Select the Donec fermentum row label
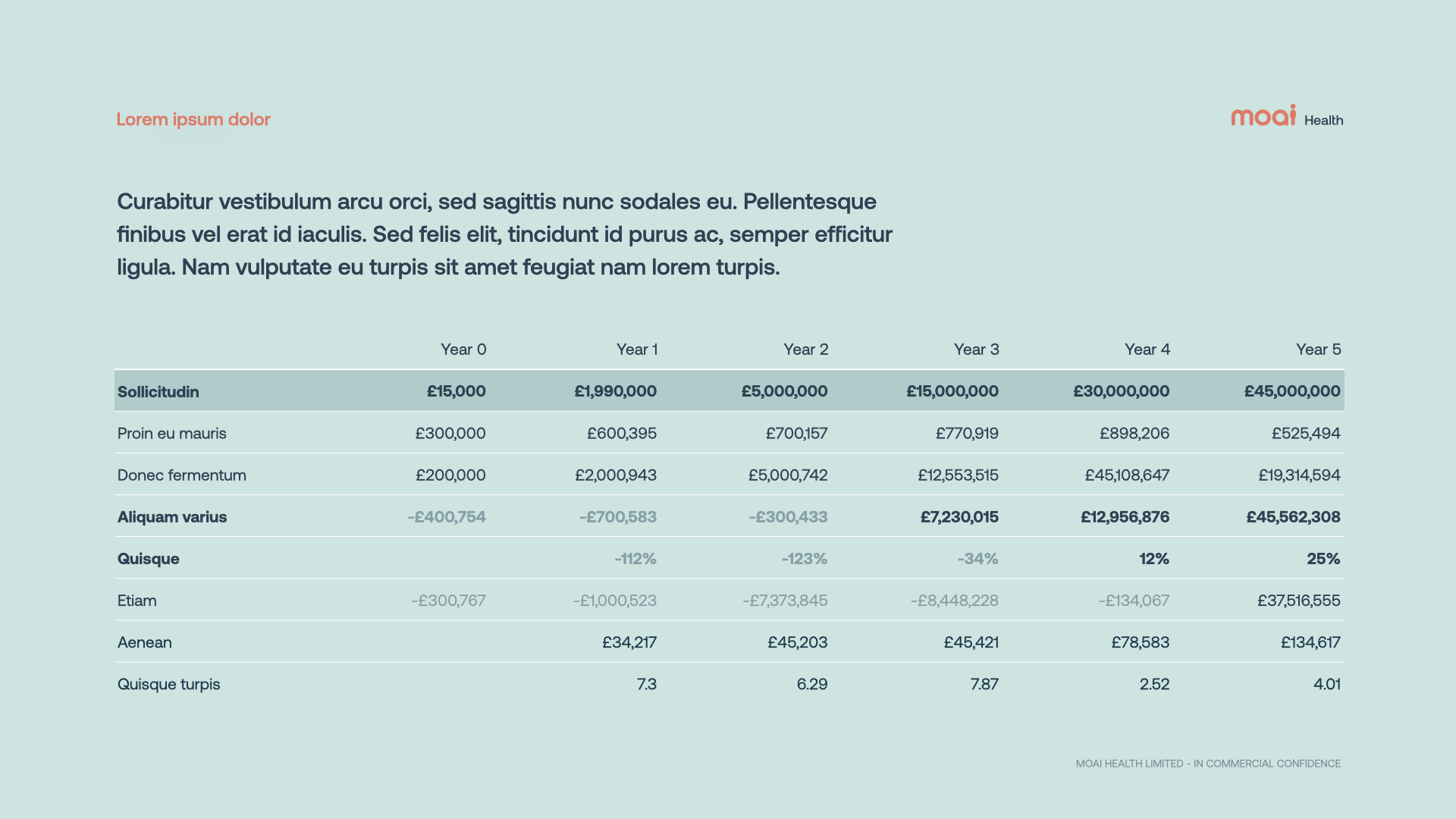 pyautogui.click(x=182, y=475)
